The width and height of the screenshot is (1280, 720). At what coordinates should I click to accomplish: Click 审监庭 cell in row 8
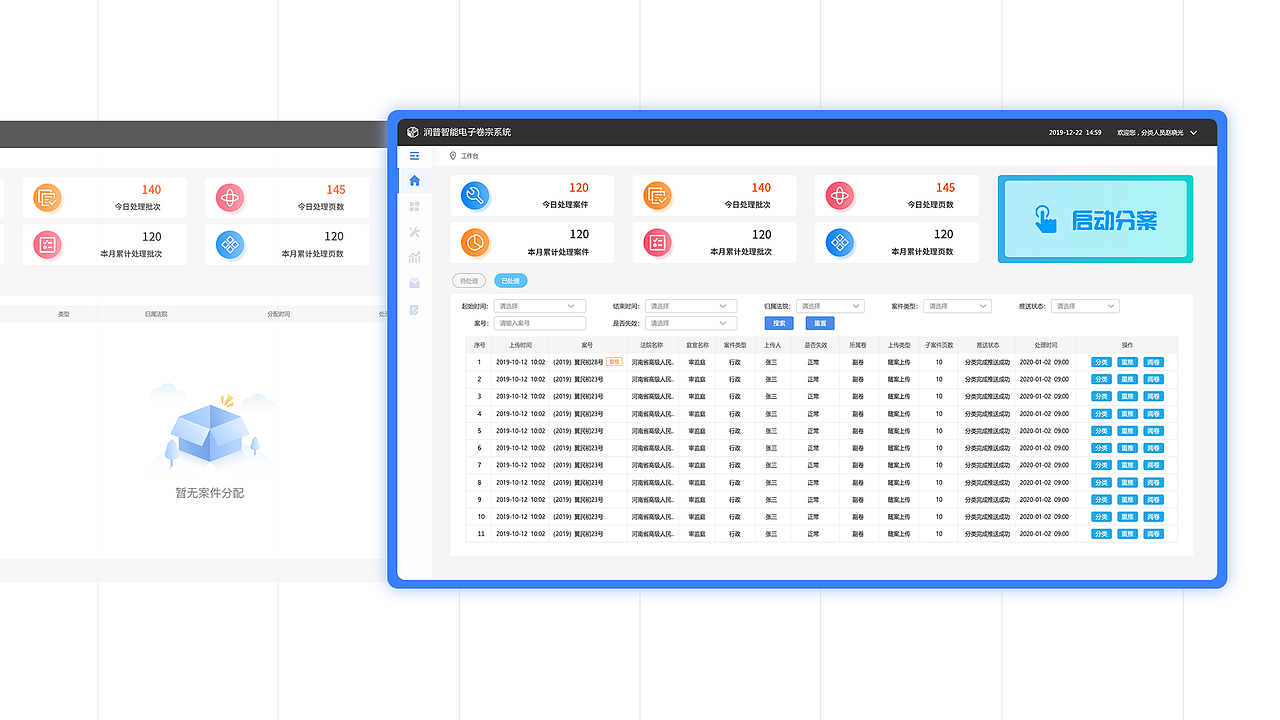pyautogui.click(x=697, y=482)
